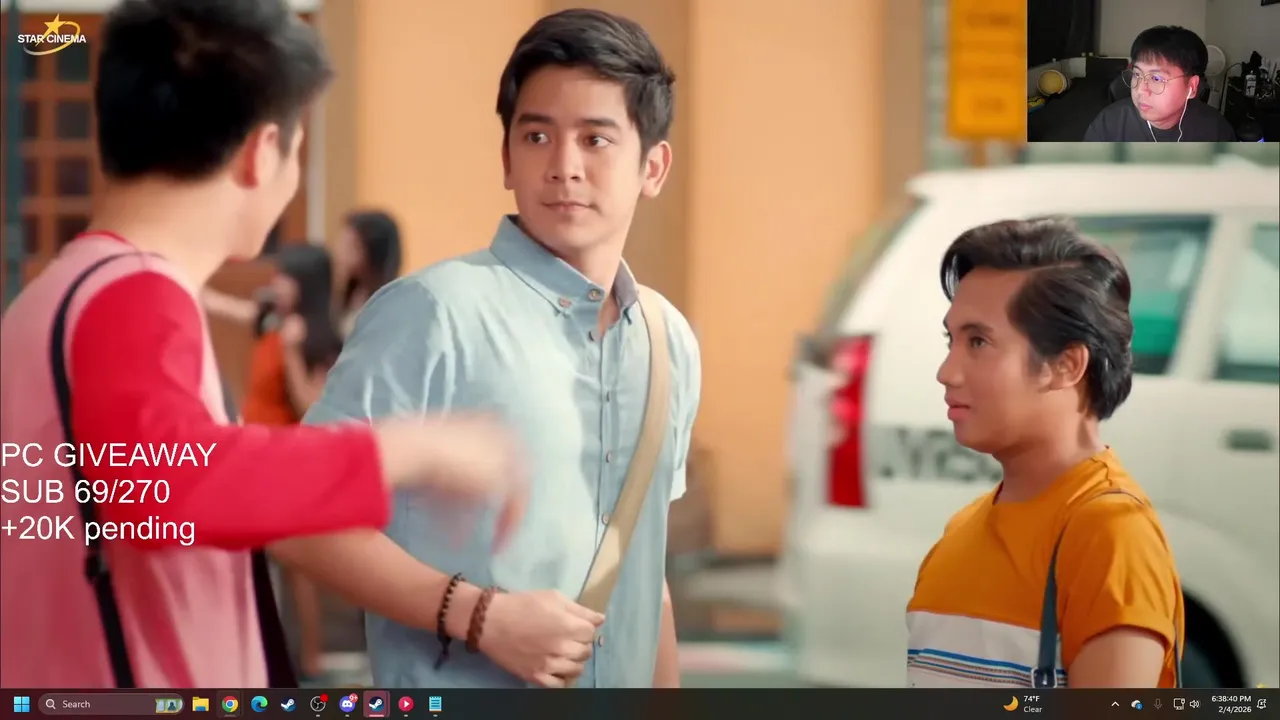Switch to the Notepad taskbar icon
This screenshot has height=720, width=1280.
435,704
